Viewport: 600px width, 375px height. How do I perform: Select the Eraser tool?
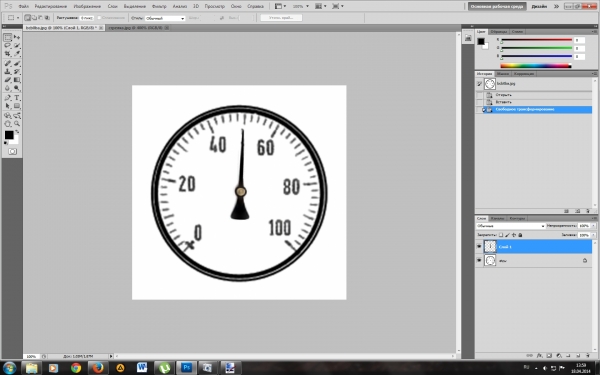8,80
